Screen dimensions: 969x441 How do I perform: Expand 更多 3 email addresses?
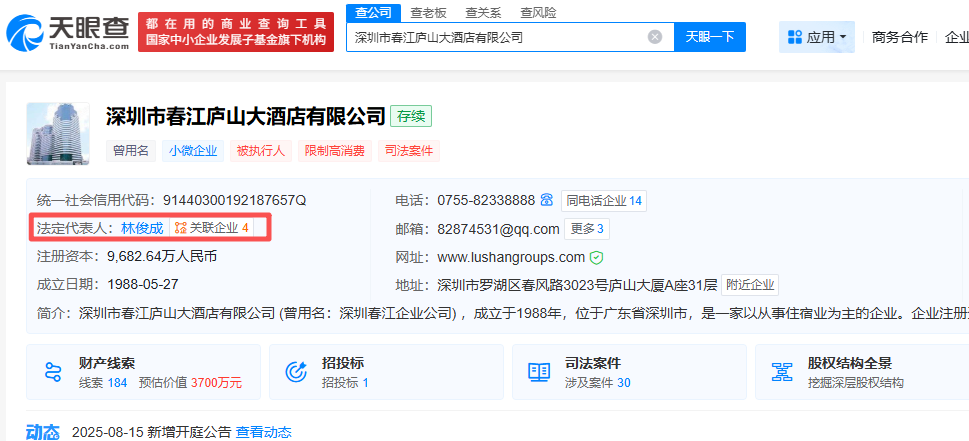pos(587,229)
